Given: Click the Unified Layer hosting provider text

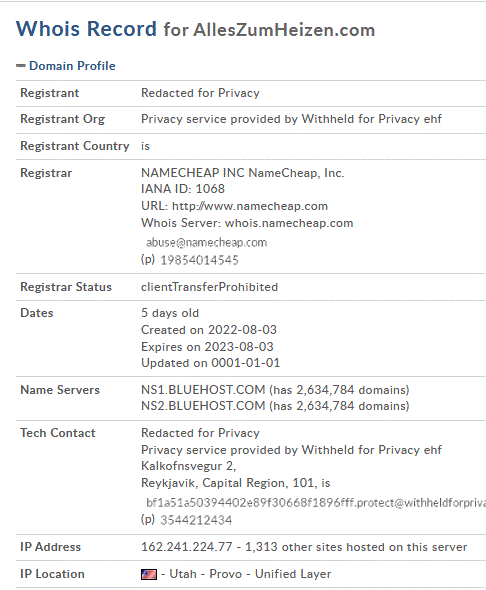Looking at the screenshot, I should (x=293, y=574).
